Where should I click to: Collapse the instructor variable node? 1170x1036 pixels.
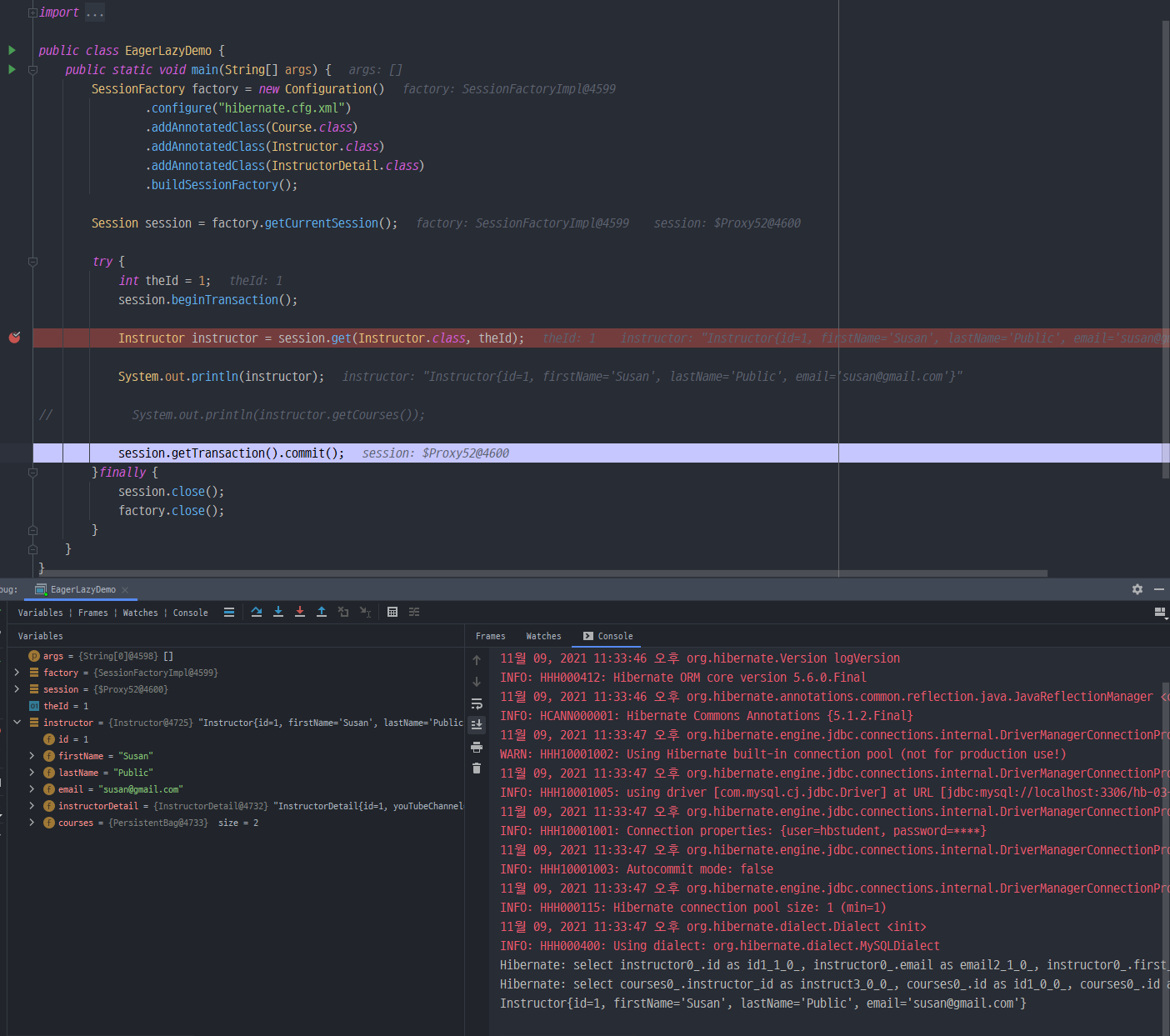(17, 723)
